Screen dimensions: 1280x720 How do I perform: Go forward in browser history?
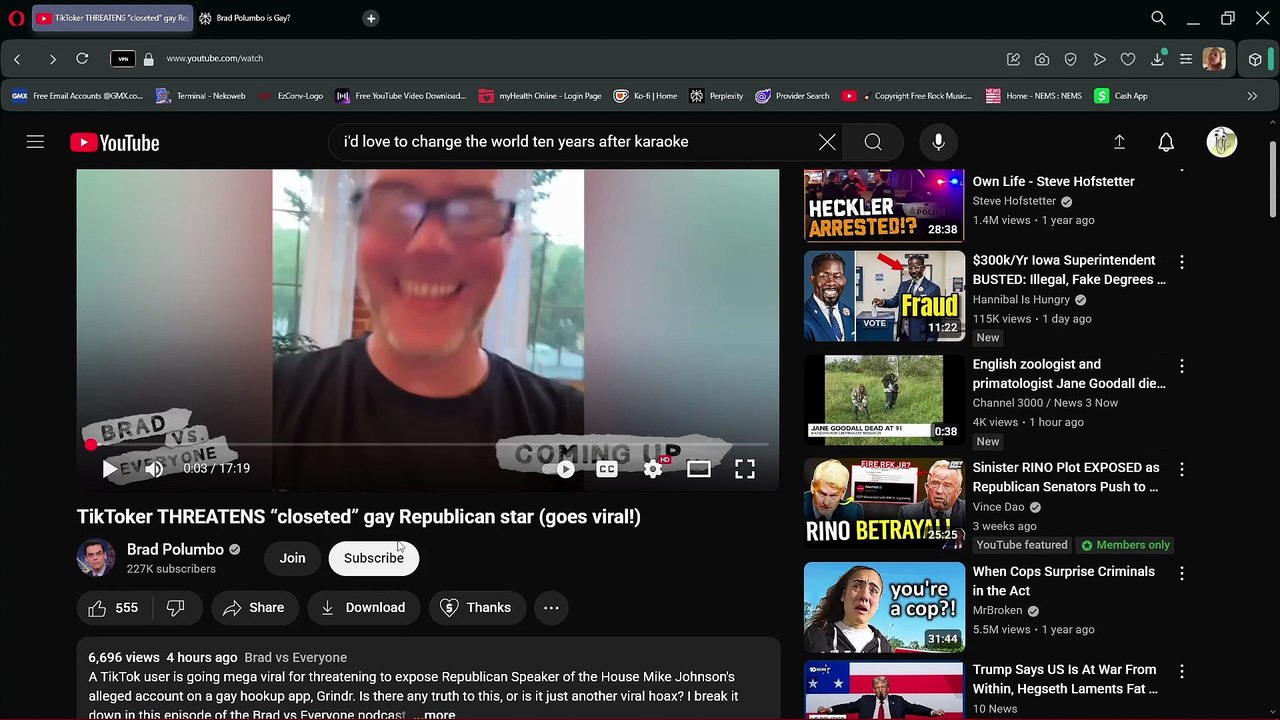[x=52, y=59]
